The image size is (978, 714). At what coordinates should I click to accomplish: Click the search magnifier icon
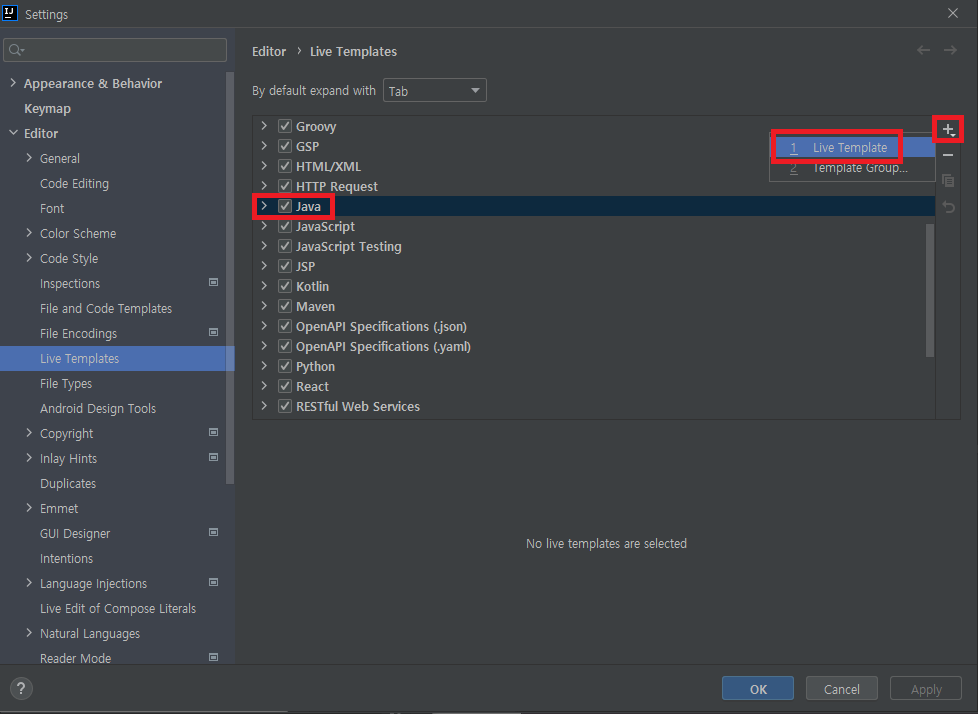click(x=16, y=50)
